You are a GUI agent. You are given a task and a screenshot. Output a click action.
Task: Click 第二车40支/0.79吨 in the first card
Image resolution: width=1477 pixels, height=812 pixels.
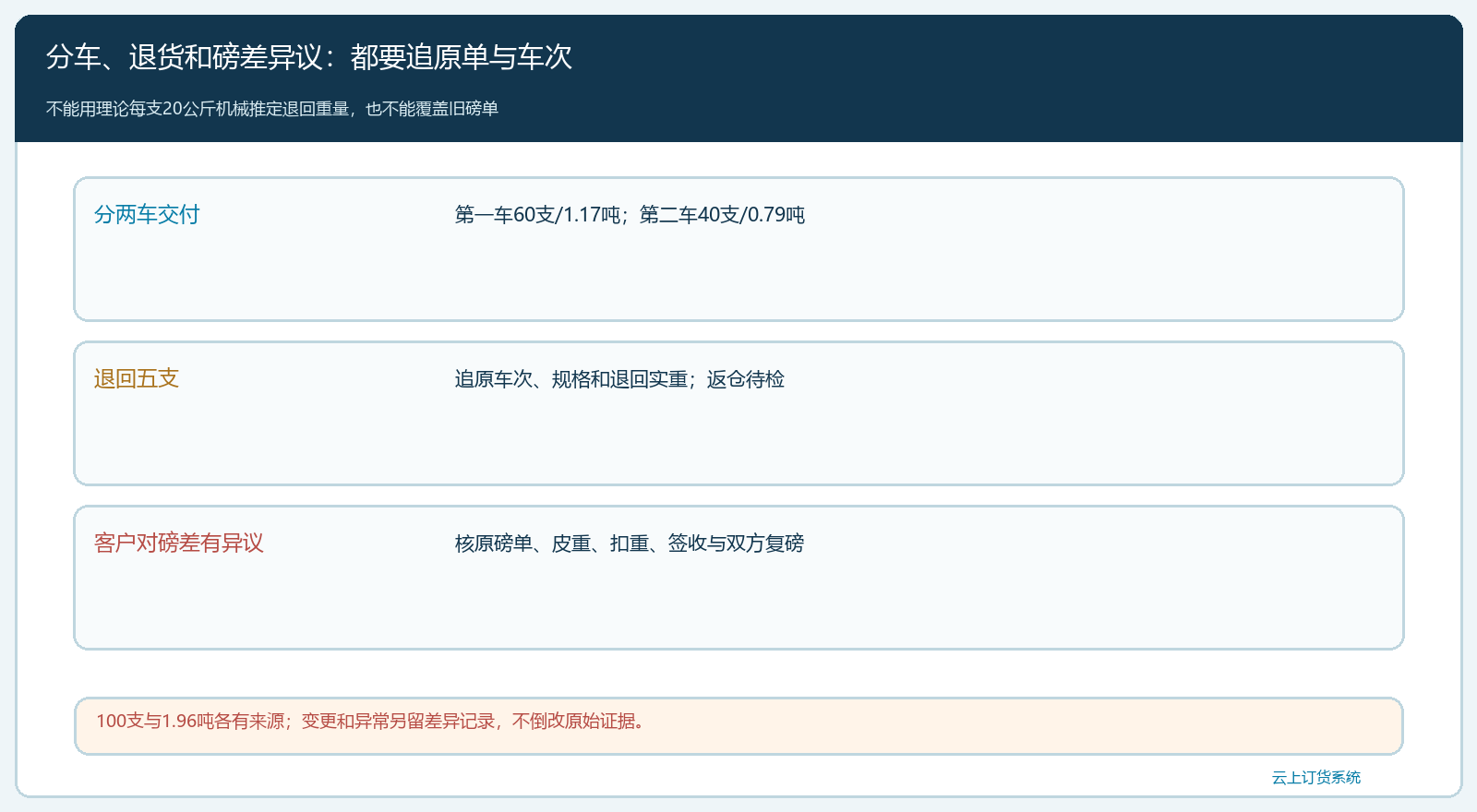coord(722,215)
